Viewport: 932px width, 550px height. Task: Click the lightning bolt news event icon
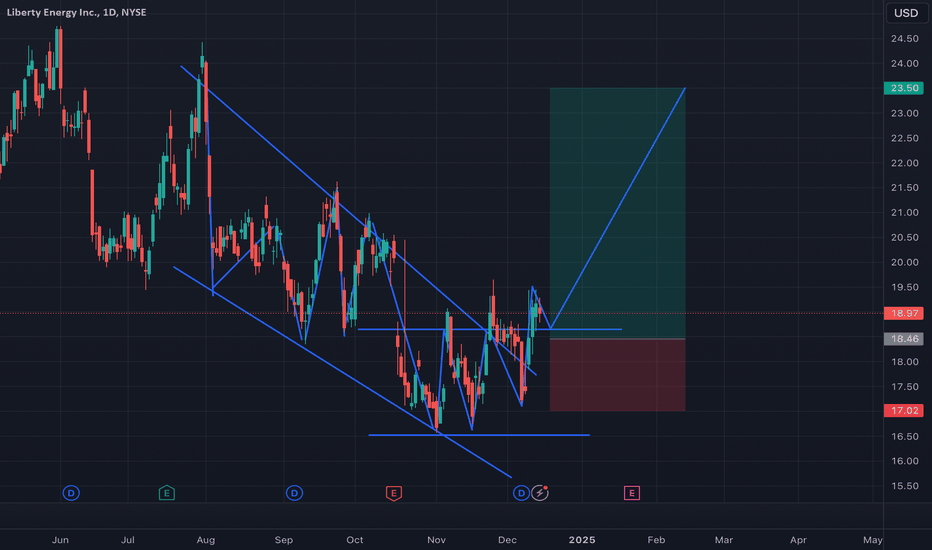tap(540, 493)
